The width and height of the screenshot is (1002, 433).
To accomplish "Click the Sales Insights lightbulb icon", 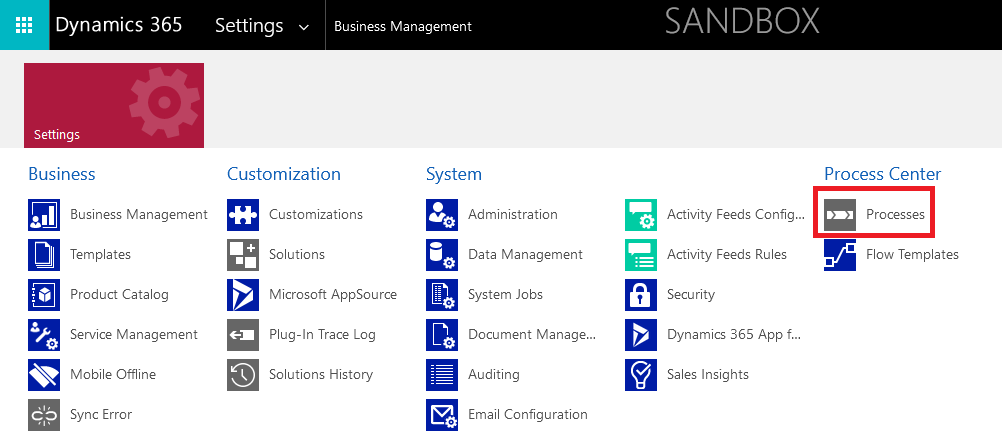I will coord(641,375).
